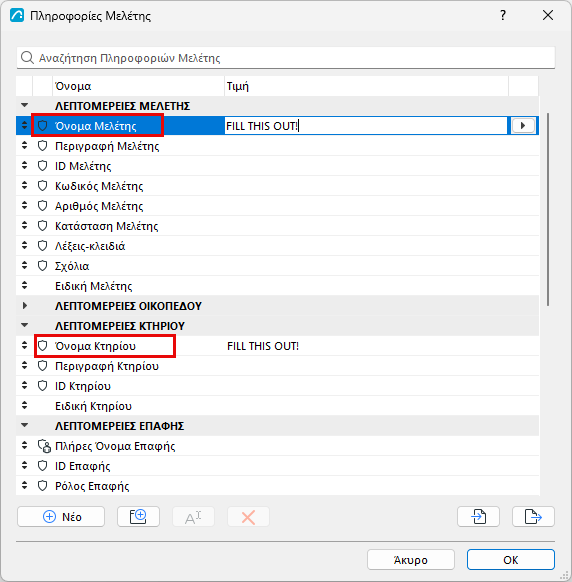Click the Όνομα Μελέτης value edit field
572x582 pixels.
point(366,126)
